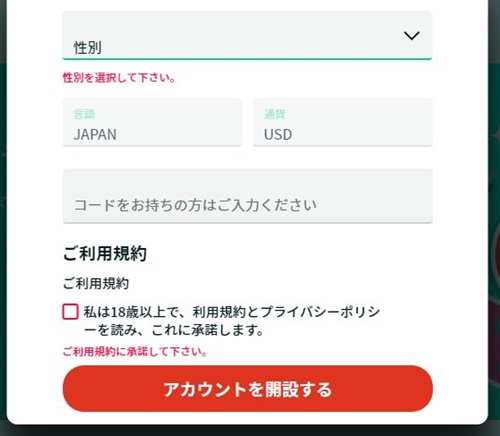Click the アカウントを開設する button
The height and width of the screenshot is (436, 500).
coord(247,389)
